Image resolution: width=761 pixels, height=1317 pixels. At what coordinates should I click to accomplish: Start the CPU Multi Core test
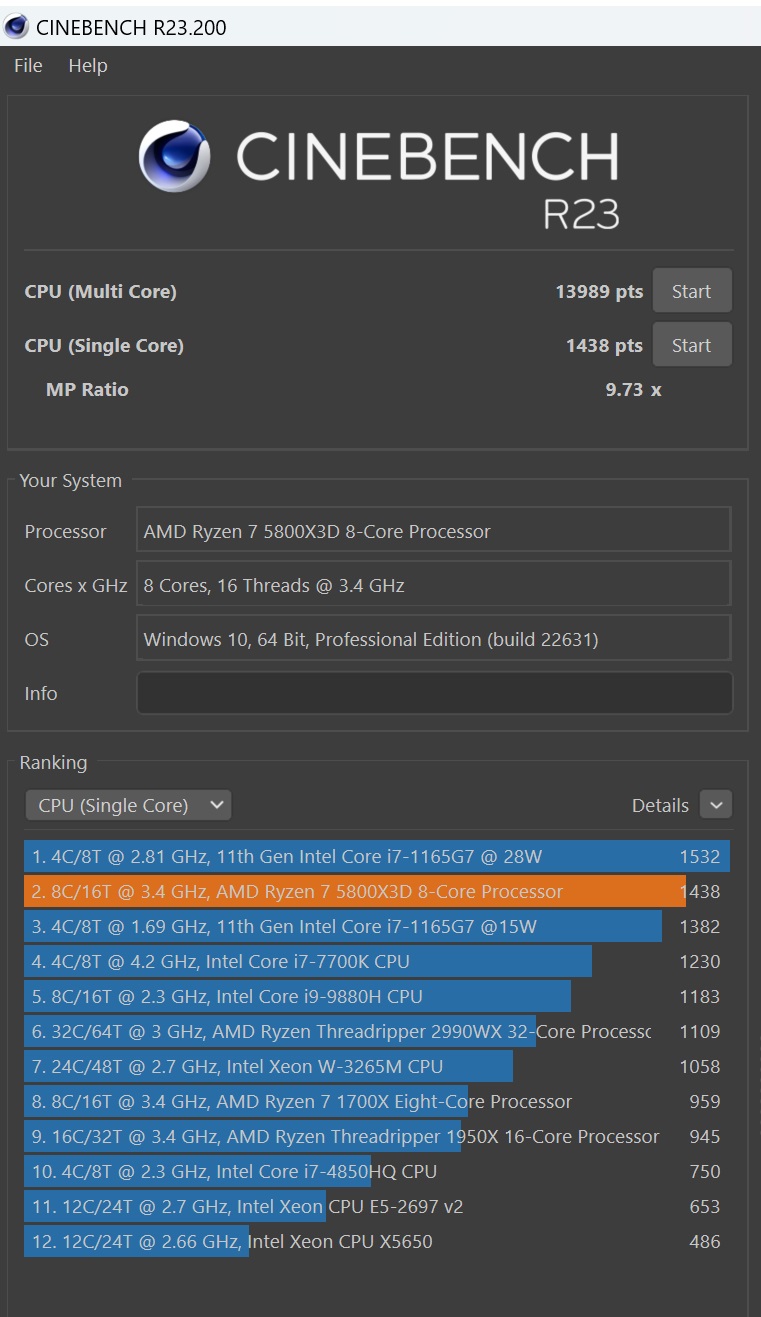point(692,291)
